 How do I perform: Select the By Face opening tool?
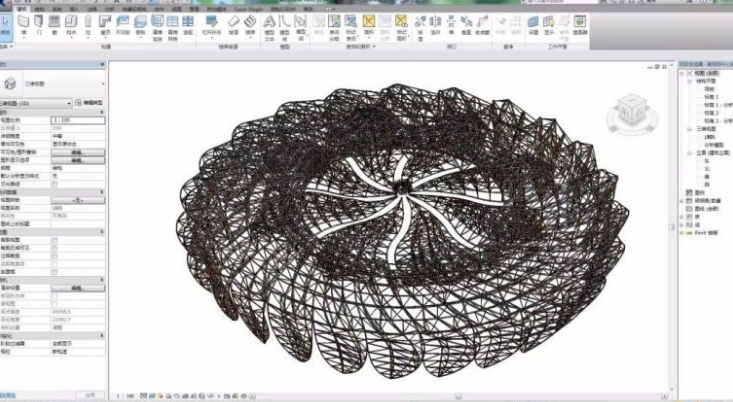click(420, 27)
